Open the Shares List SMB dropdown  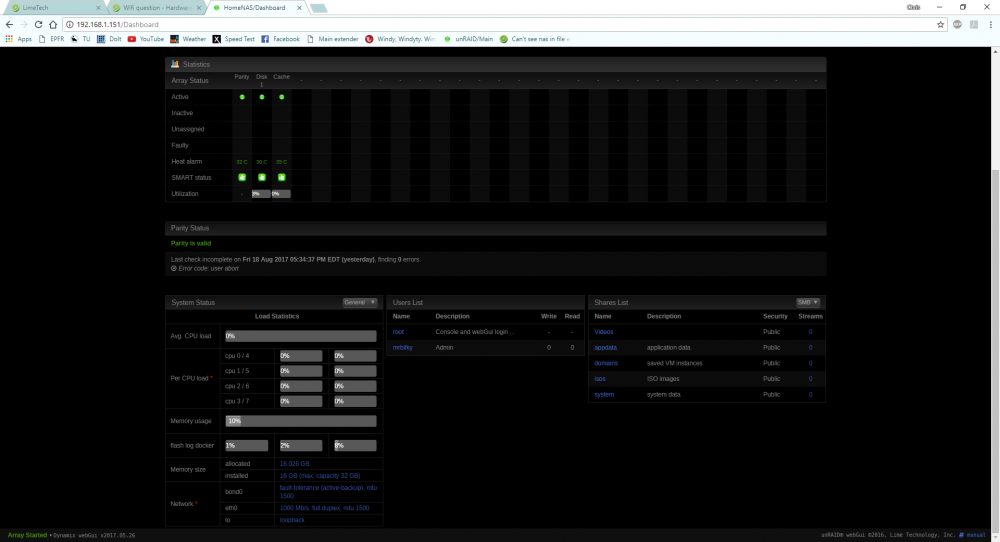pyautogui.click(x=807, y=302)
